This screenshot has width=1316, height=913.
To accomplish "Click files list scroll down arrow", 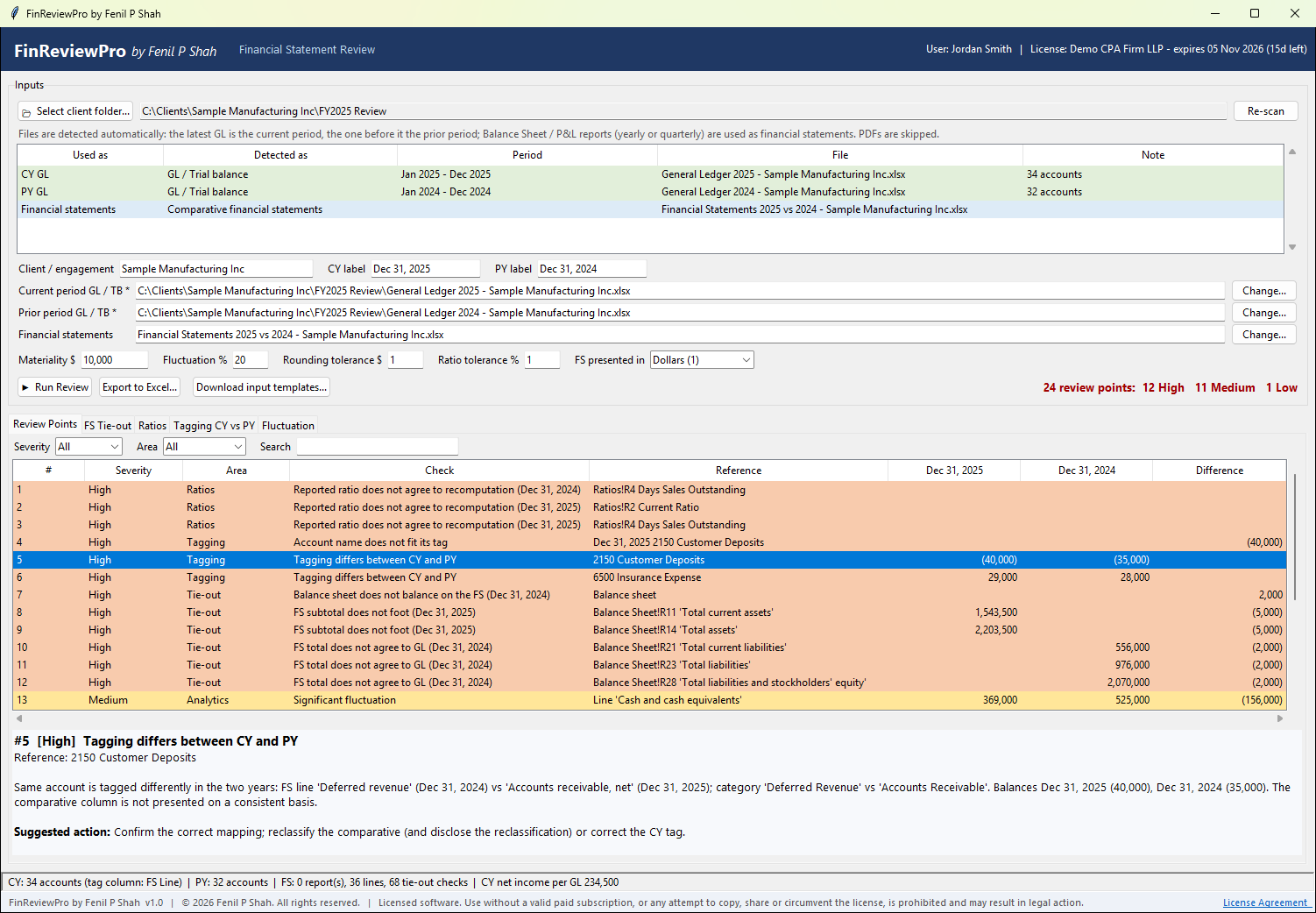I will pos(1292,247).
